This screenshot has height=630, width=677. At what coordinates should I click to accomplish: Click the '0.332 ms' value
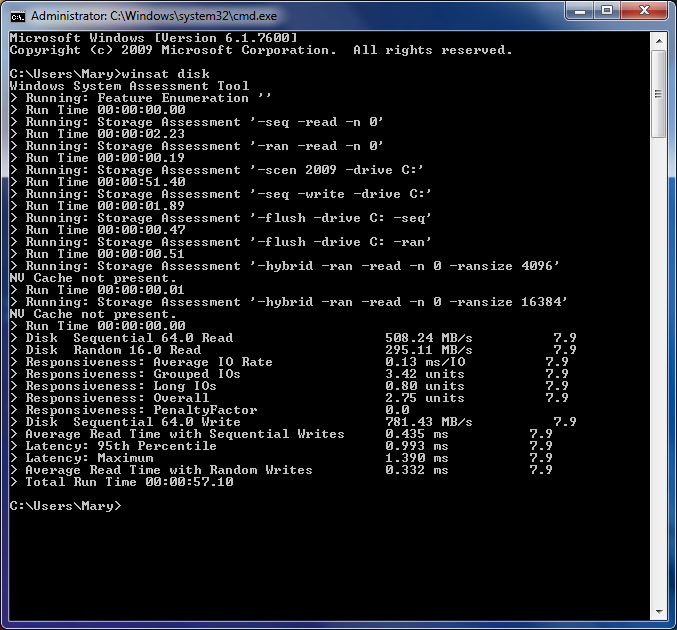click(417, 470)
